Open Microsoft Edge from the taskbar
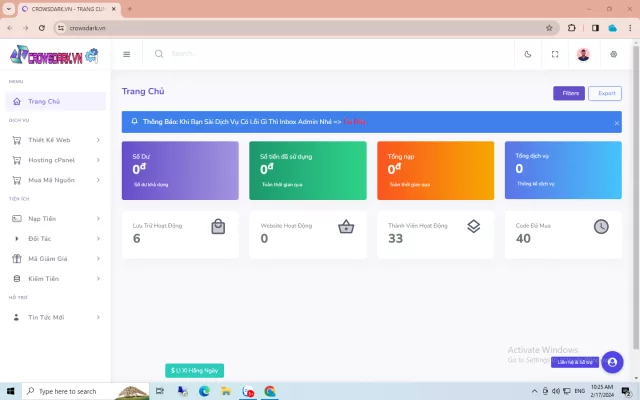Viewport: 640px width, 400px height. tap(204, 391)
